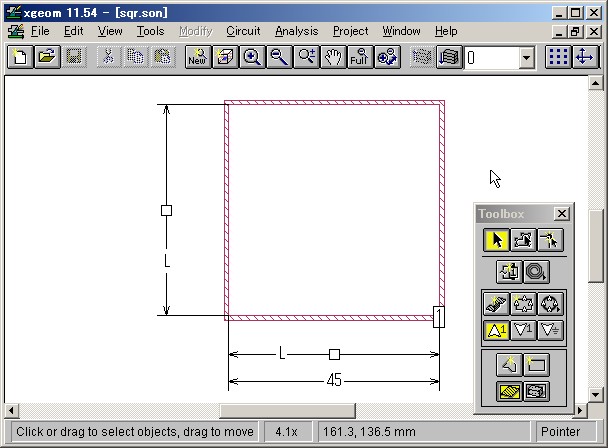Screen dimensions: 608x448
Task: Click the vertical L dimension handle square
Action: click(166, 211)
